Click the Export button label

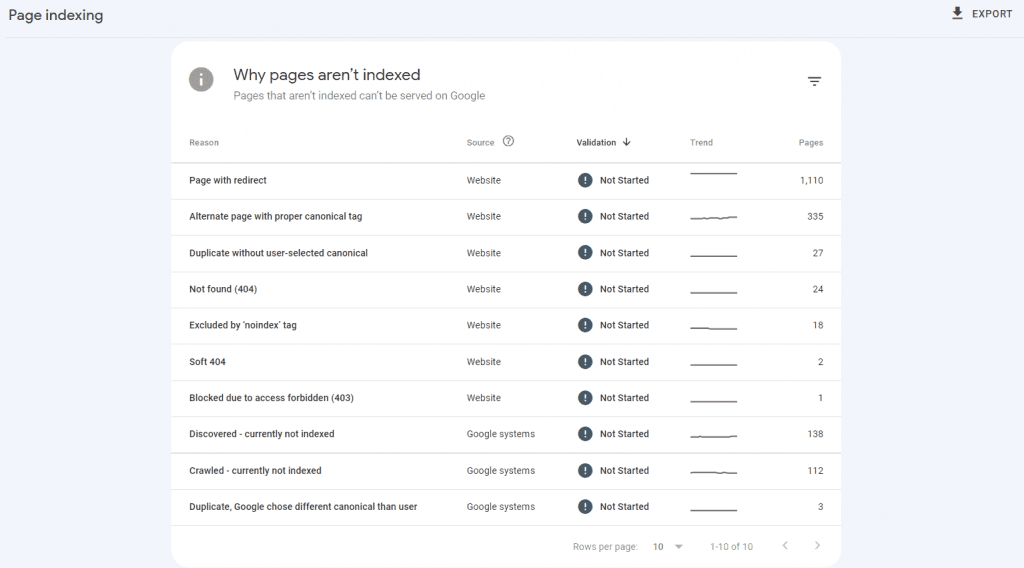pos(992,14)
